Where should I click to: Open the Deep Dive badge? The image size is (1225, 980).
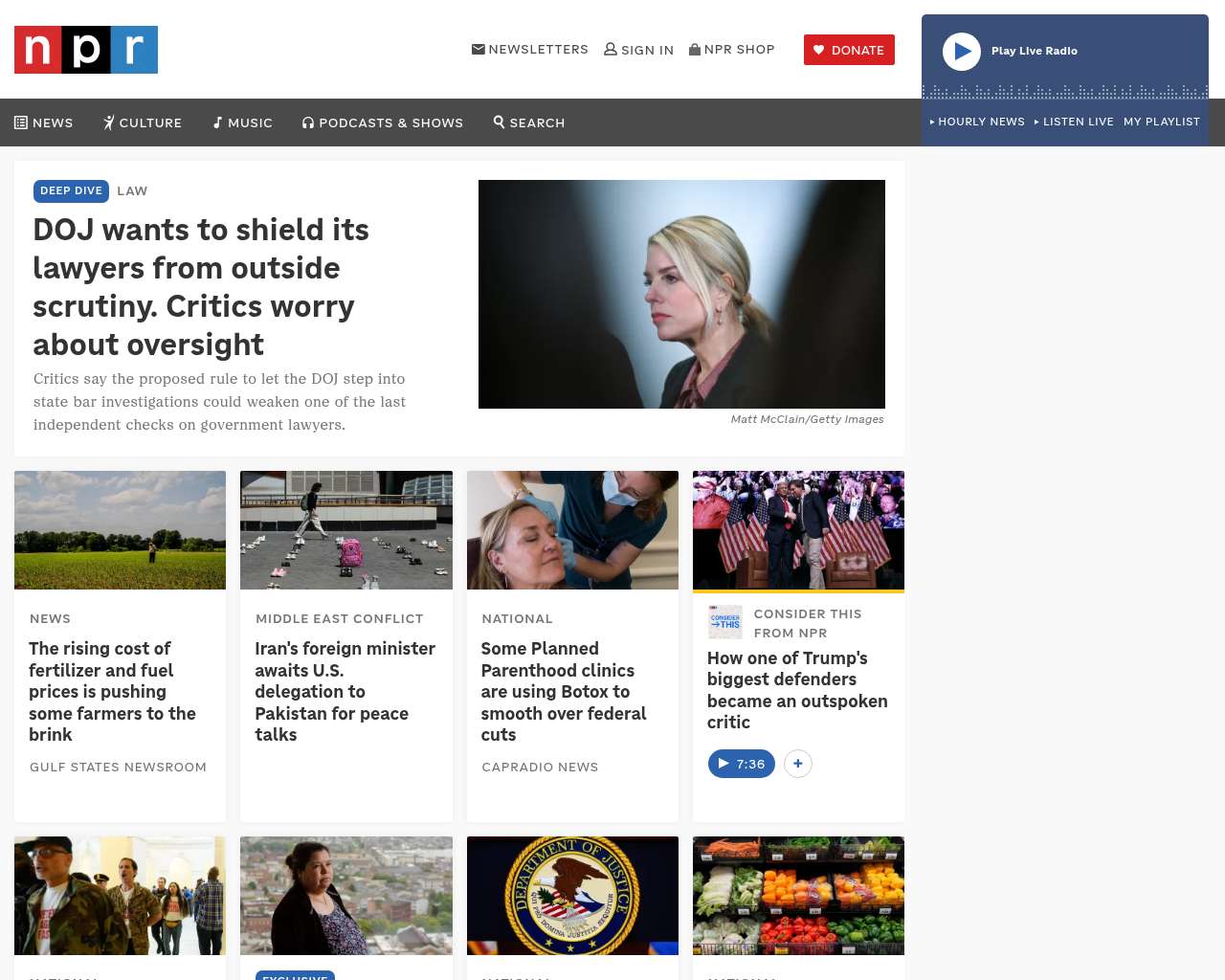point(71,190)
